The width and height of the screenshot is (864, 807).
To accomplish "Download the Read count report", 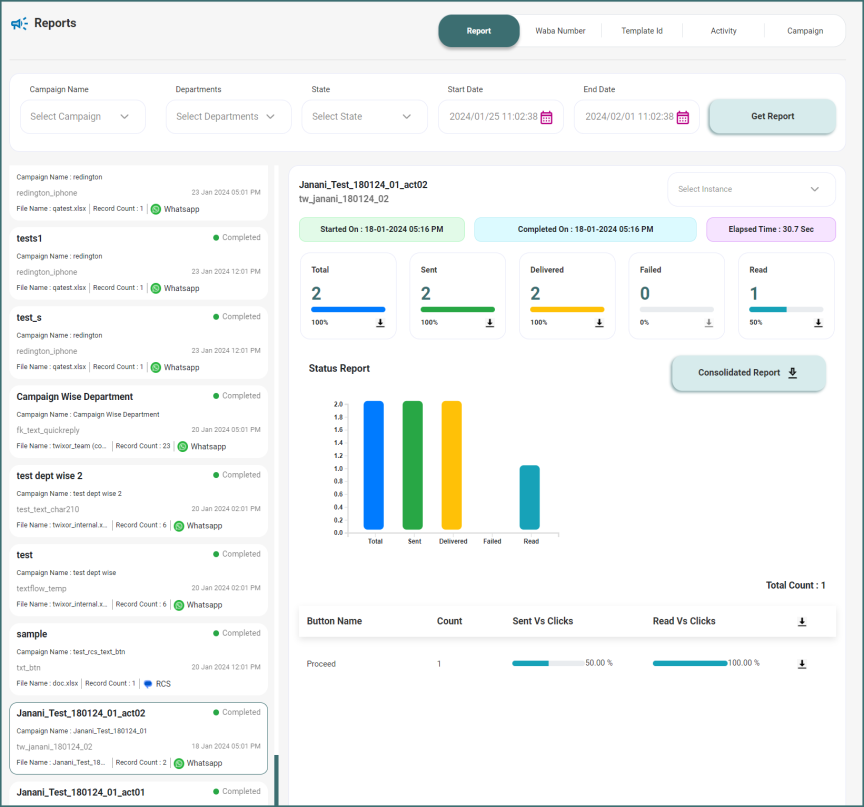I will [818, 323].
